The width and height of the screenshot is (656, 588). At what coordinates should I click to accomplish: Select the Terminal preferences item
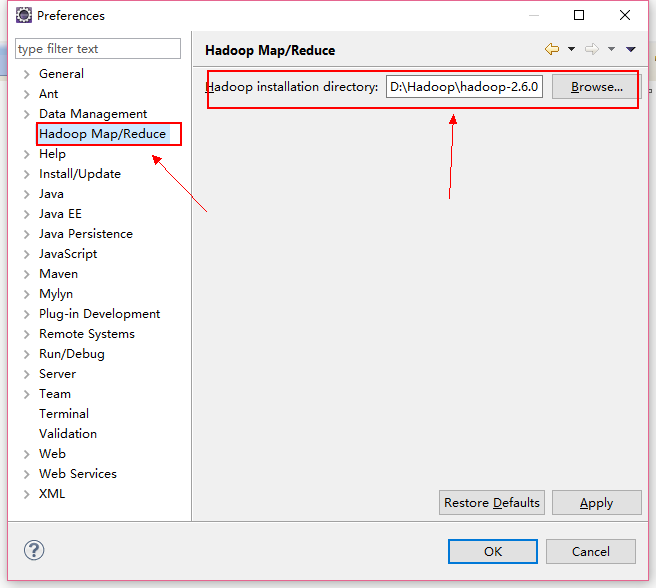click(x=64, y=414)
